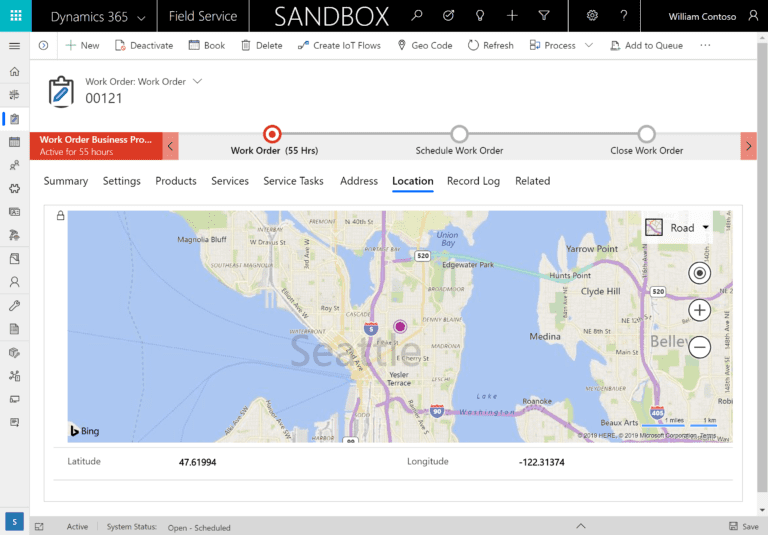The image size is (768, 535).
Task: Open the settings gear icon
Action: click(592, 16)
